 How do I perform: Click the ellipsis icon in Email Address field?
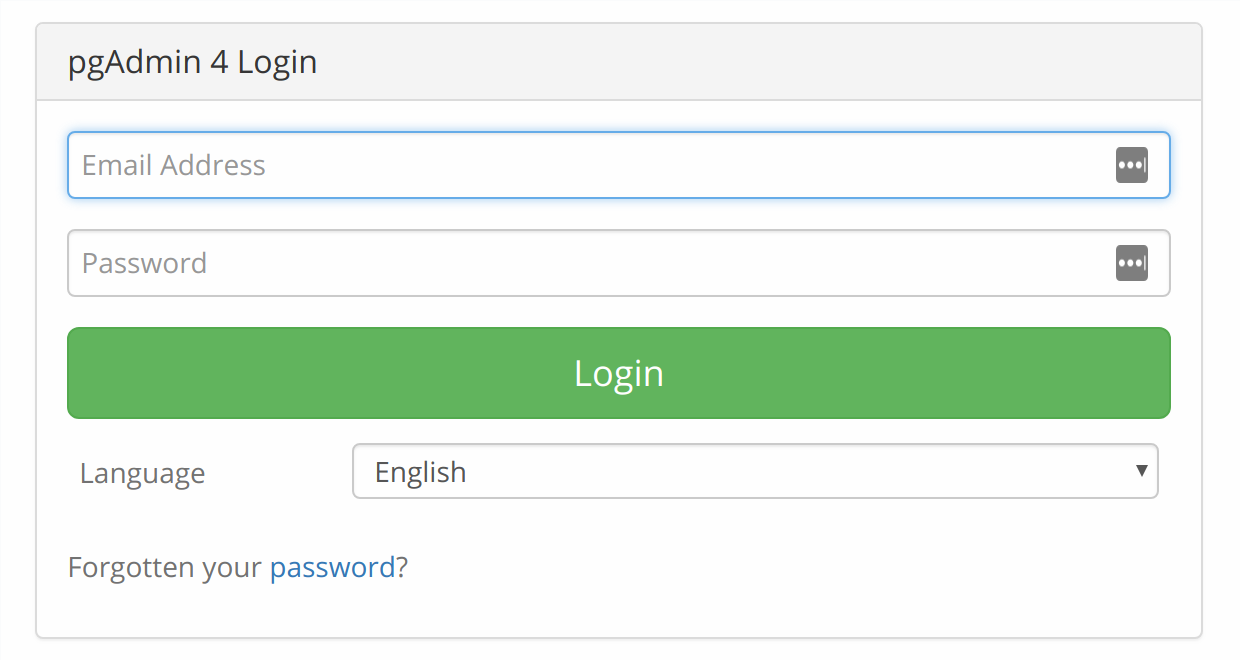click(1132, 165)
